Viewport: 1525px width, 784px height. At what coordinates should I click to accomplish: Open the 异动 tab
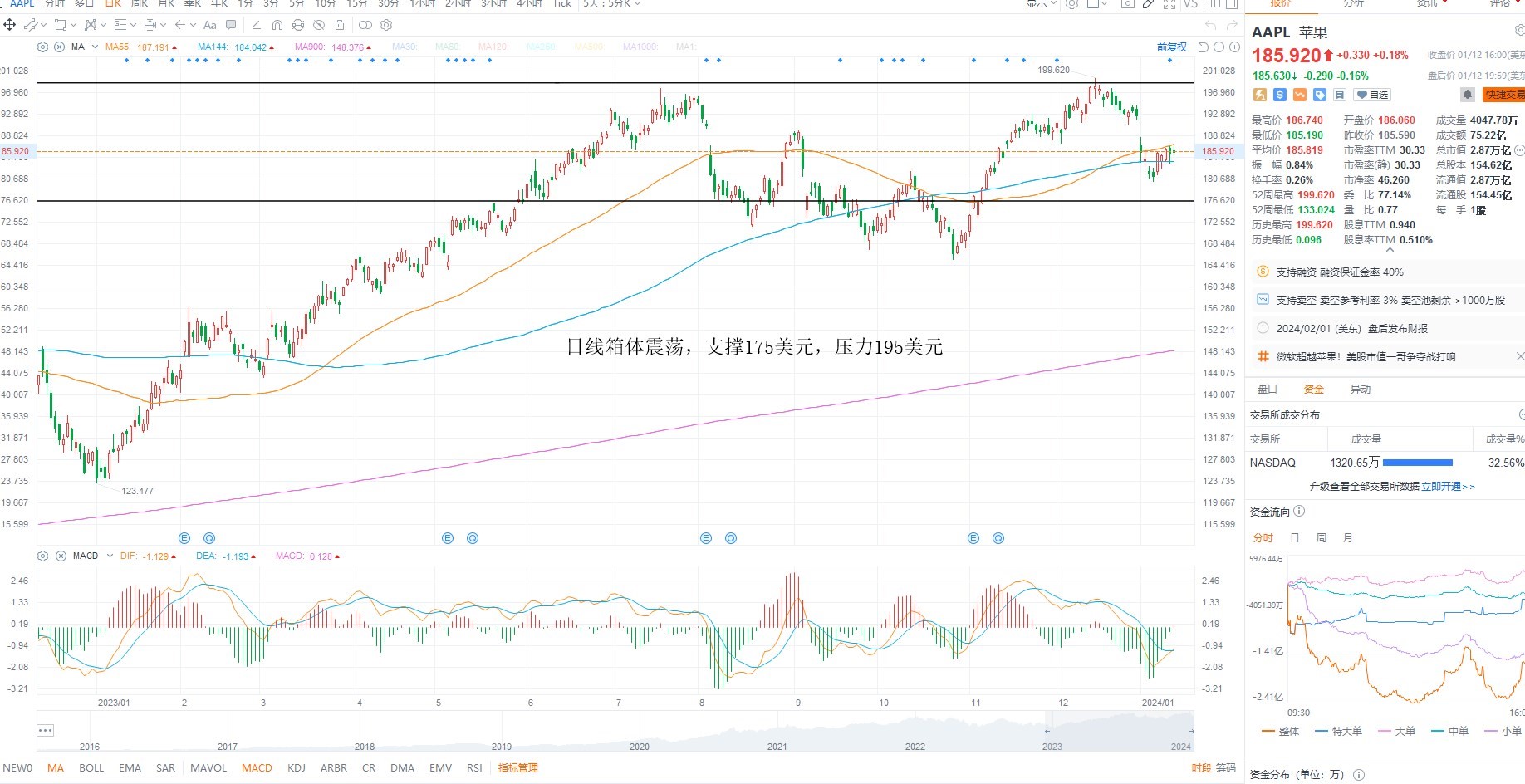pyautogui.click(x=1361, y=389)
